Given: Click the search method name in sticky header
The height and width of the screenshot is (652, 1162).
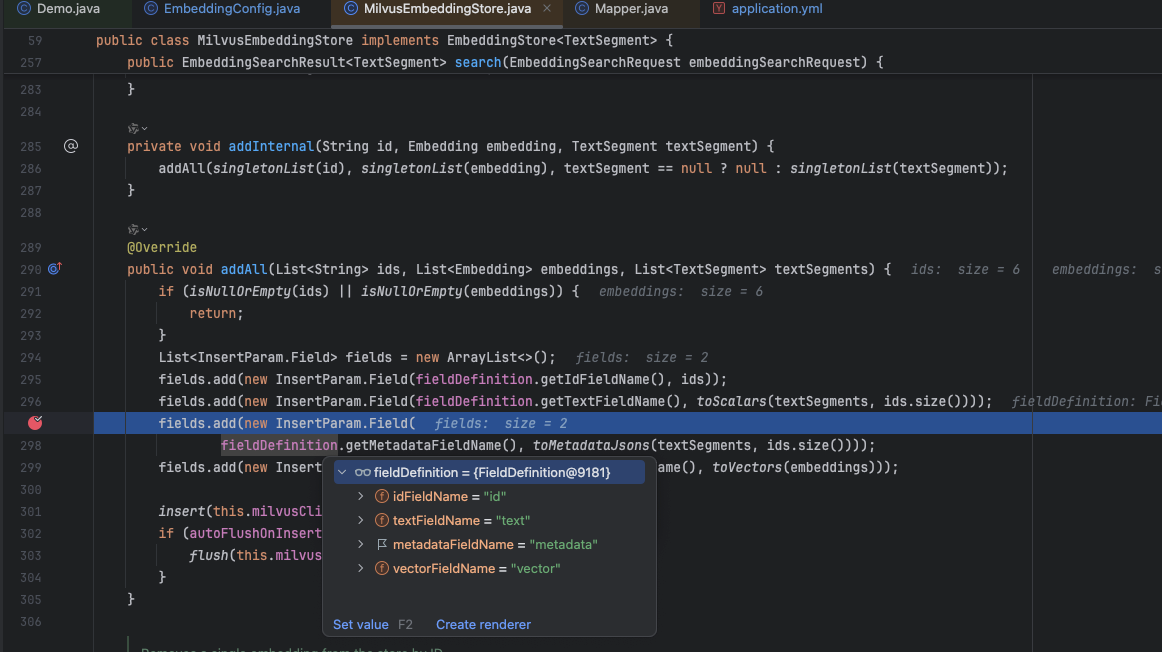Looking at the screenshot, I should coord(478,63).
